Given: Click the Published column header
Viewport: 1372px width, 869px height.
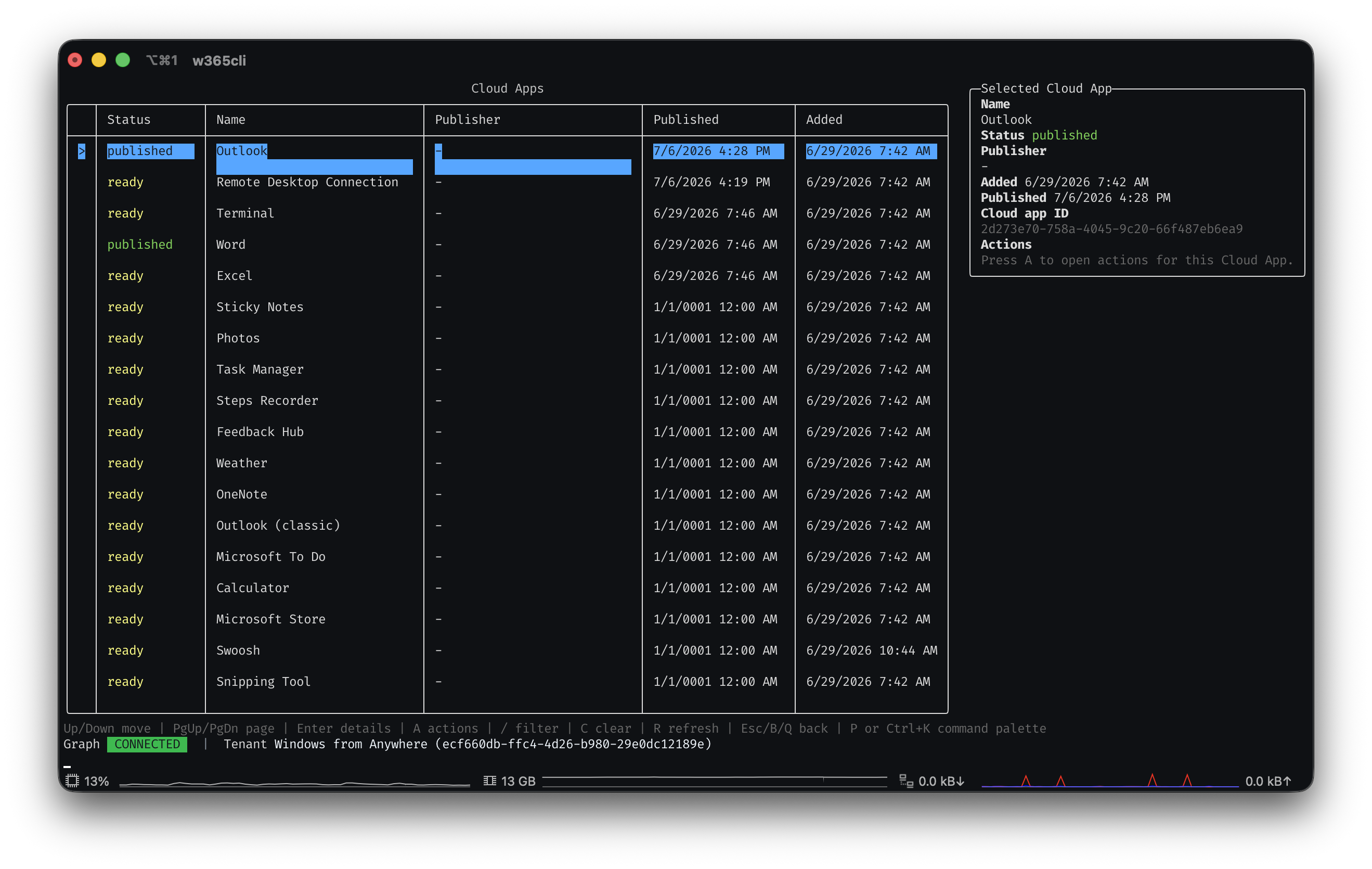Looking at the screenshot, I should click(x=686, y=120).
